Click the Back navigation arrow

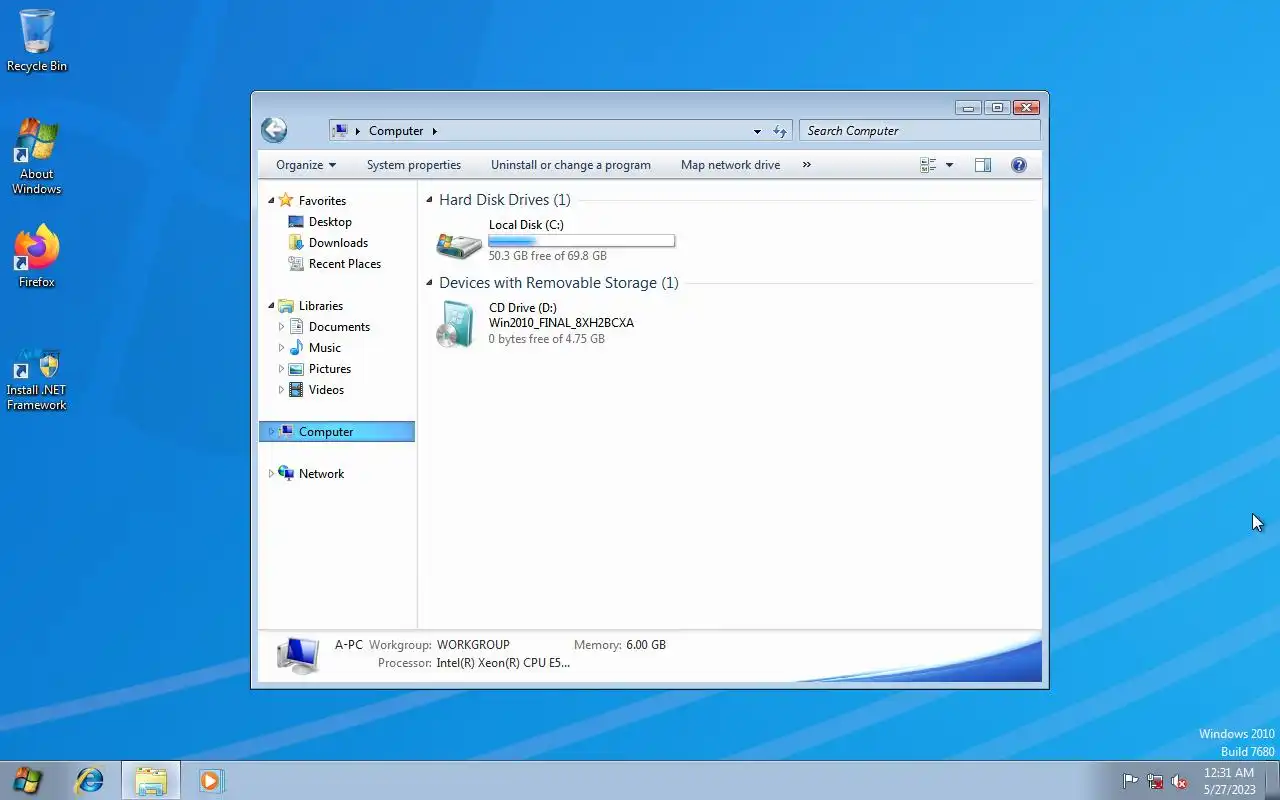[x=274, y=130]
